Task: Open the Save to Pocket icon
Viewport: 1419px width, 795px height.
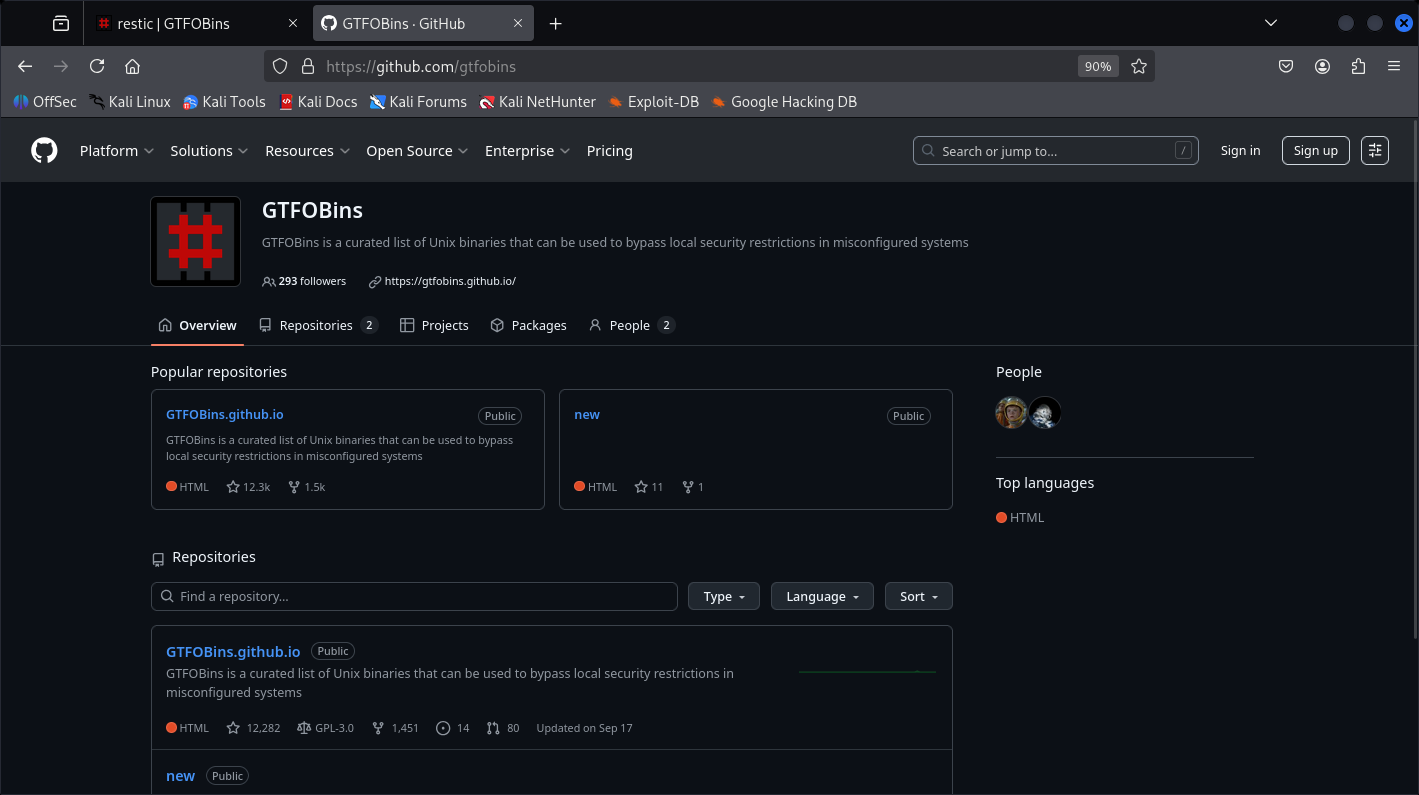Action: (x=1286, y=66)
